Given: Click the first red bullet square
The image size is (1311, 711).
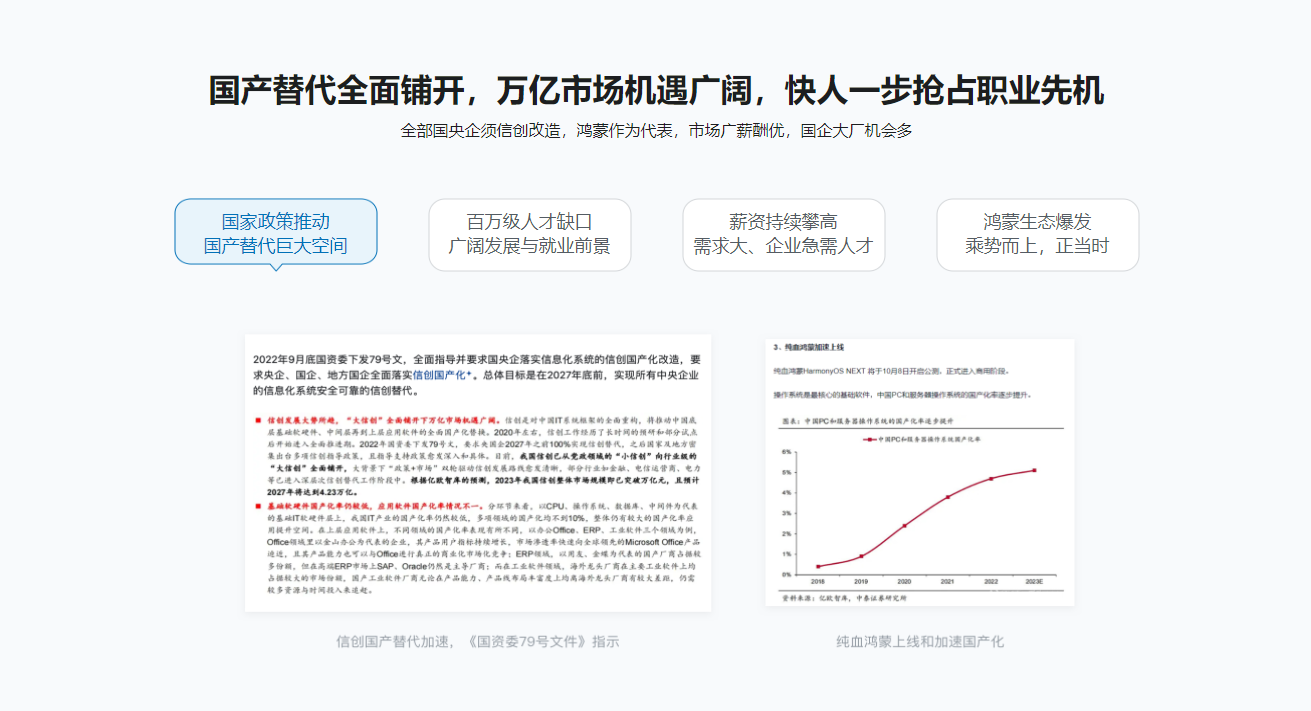Looking at the screenshot, I should coord(258,421).
